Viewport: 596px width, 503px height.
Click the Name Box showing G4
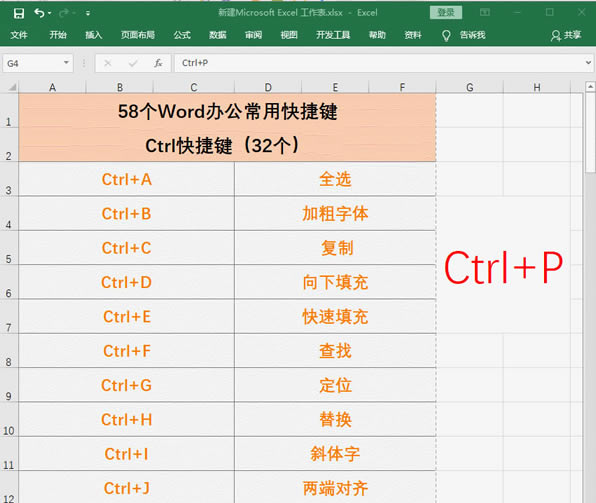pos(37,63)
